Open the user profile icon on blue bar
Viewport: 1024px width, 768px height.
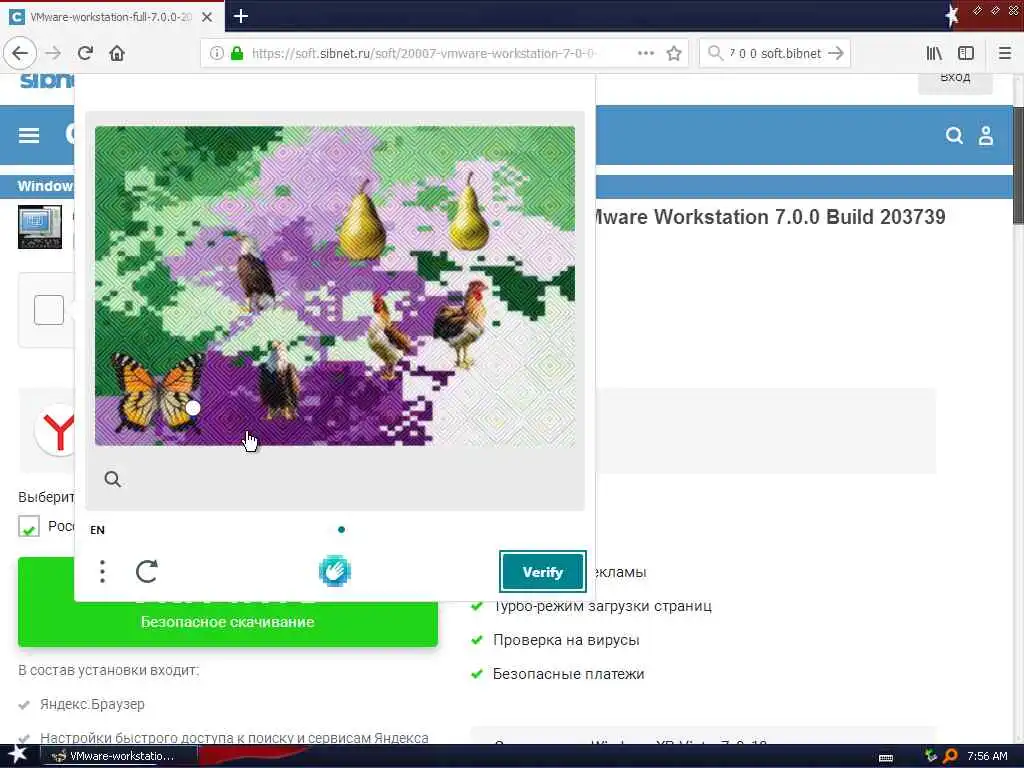(985, 135)
